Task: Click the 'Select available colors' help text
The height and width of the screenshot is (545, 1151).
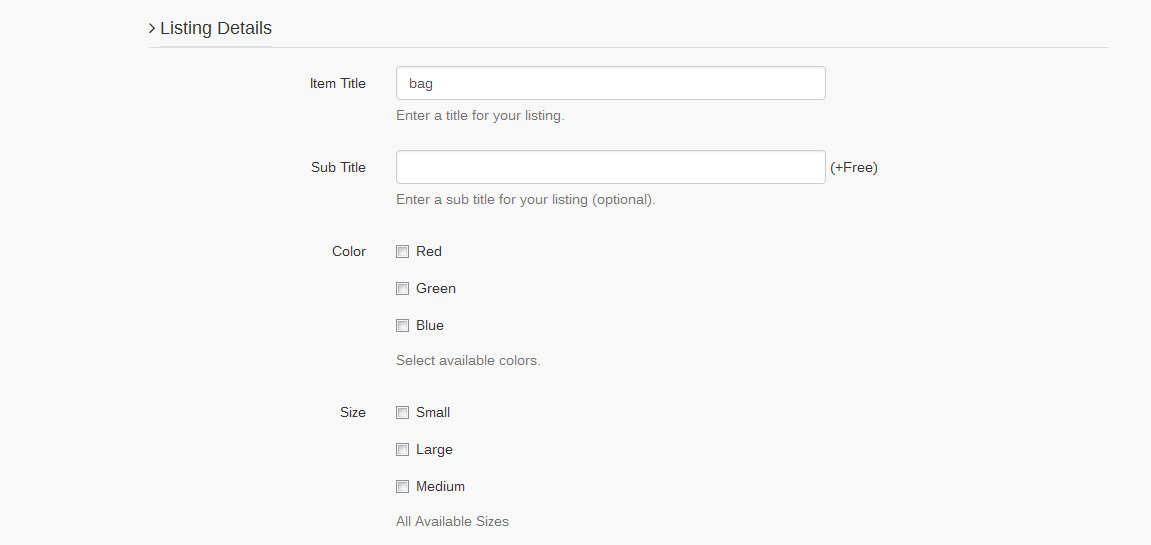Action: (x=468, y=361)
